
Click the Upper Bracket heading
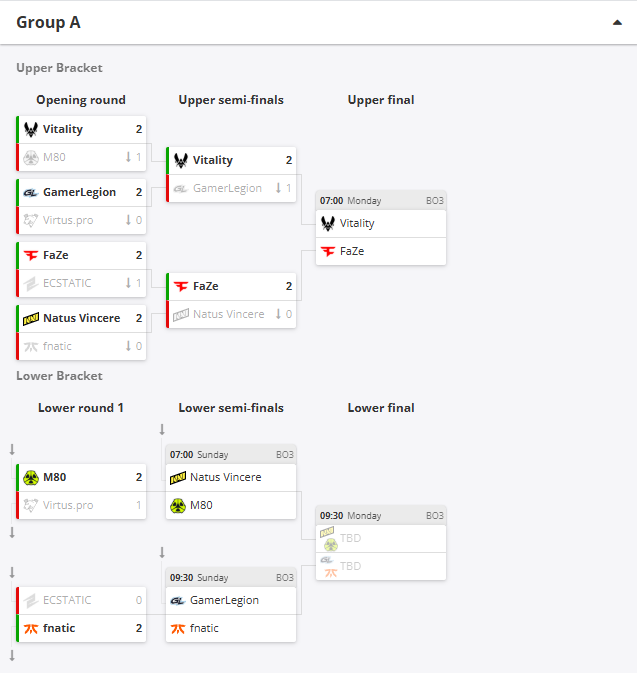pyautogui.click(x=59, y=68)
